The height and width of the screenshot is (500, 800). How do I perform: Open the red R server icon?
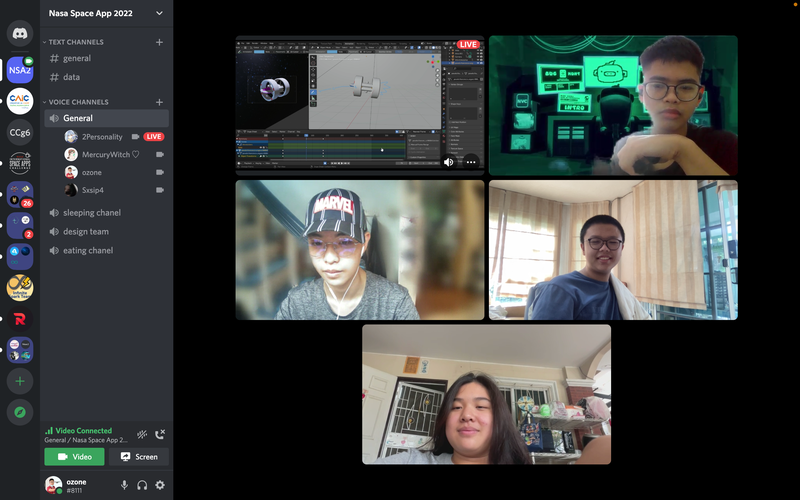(x=20, y=319)
